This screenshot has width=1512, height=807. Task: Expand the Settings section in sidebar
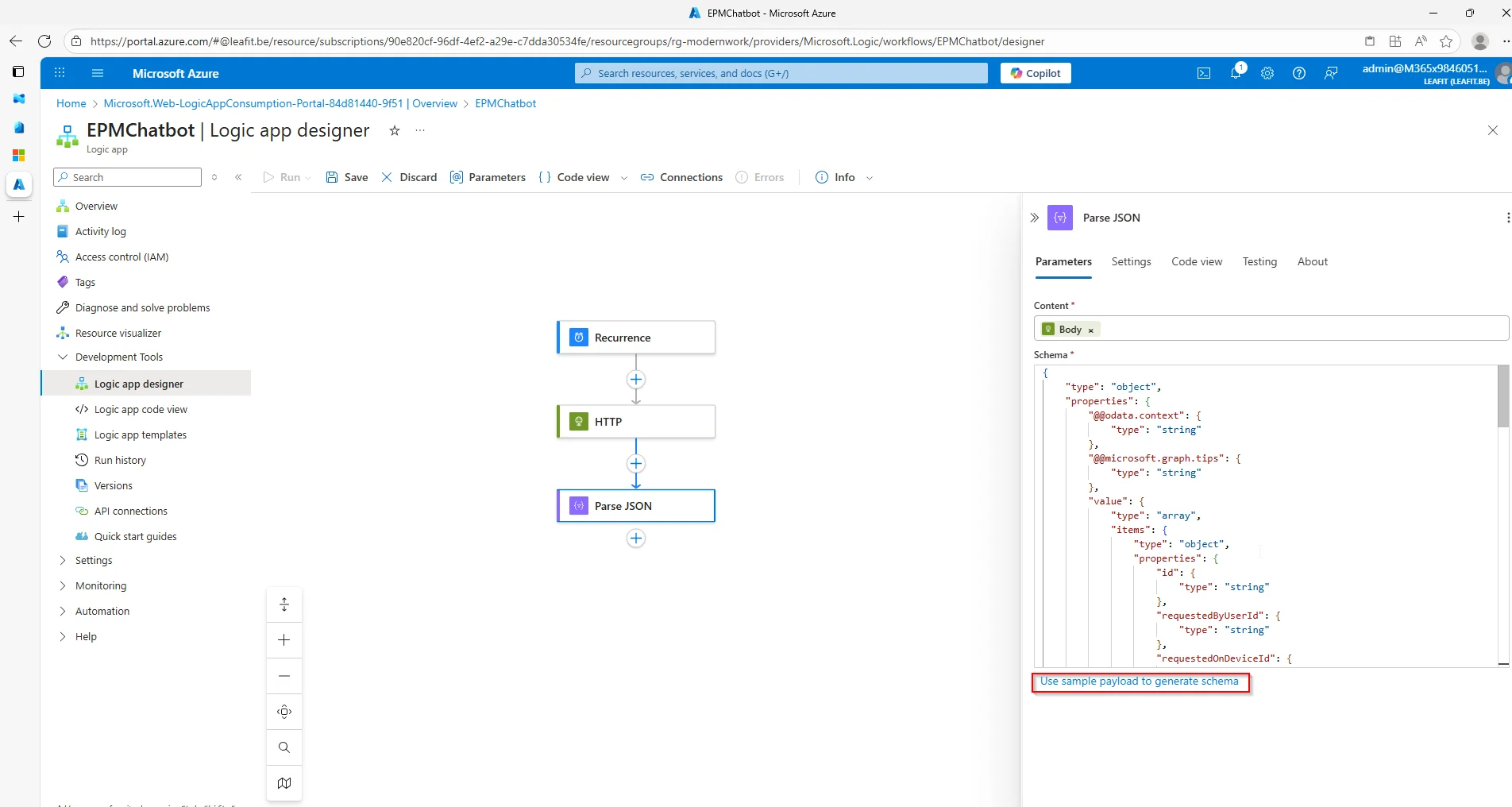(63, 561)
